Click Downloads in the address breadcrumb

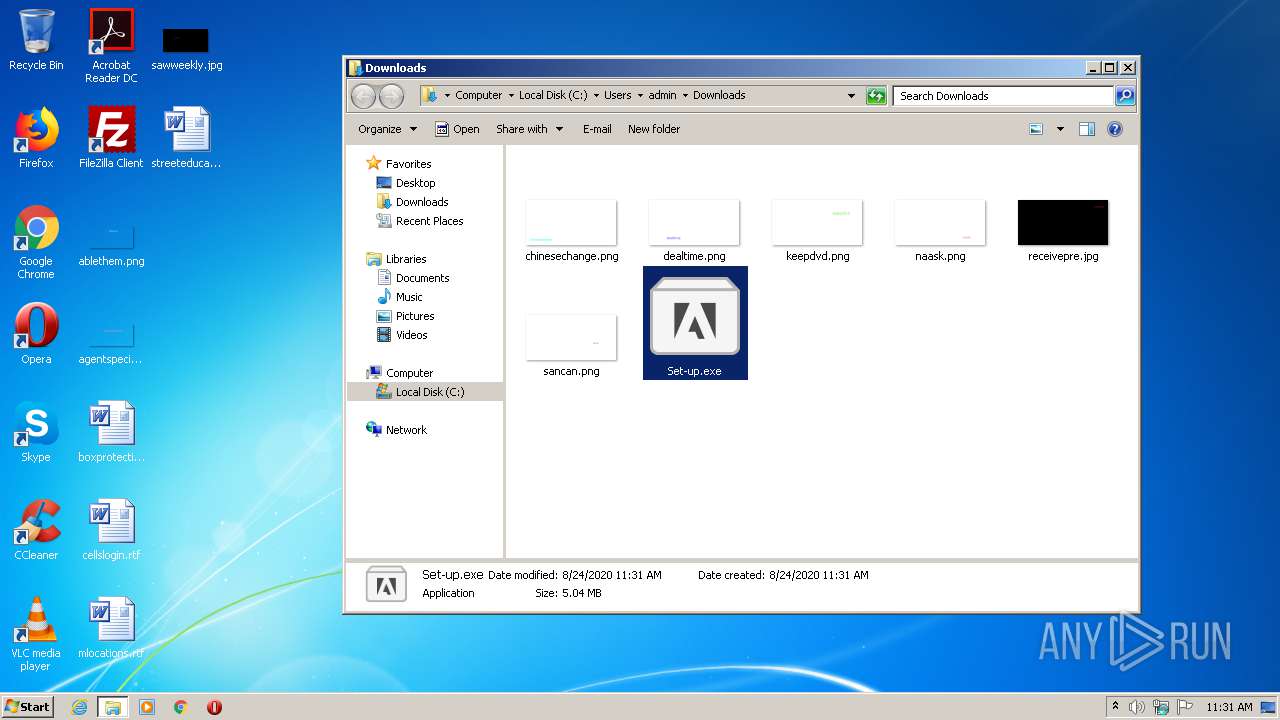click(719, 96)
